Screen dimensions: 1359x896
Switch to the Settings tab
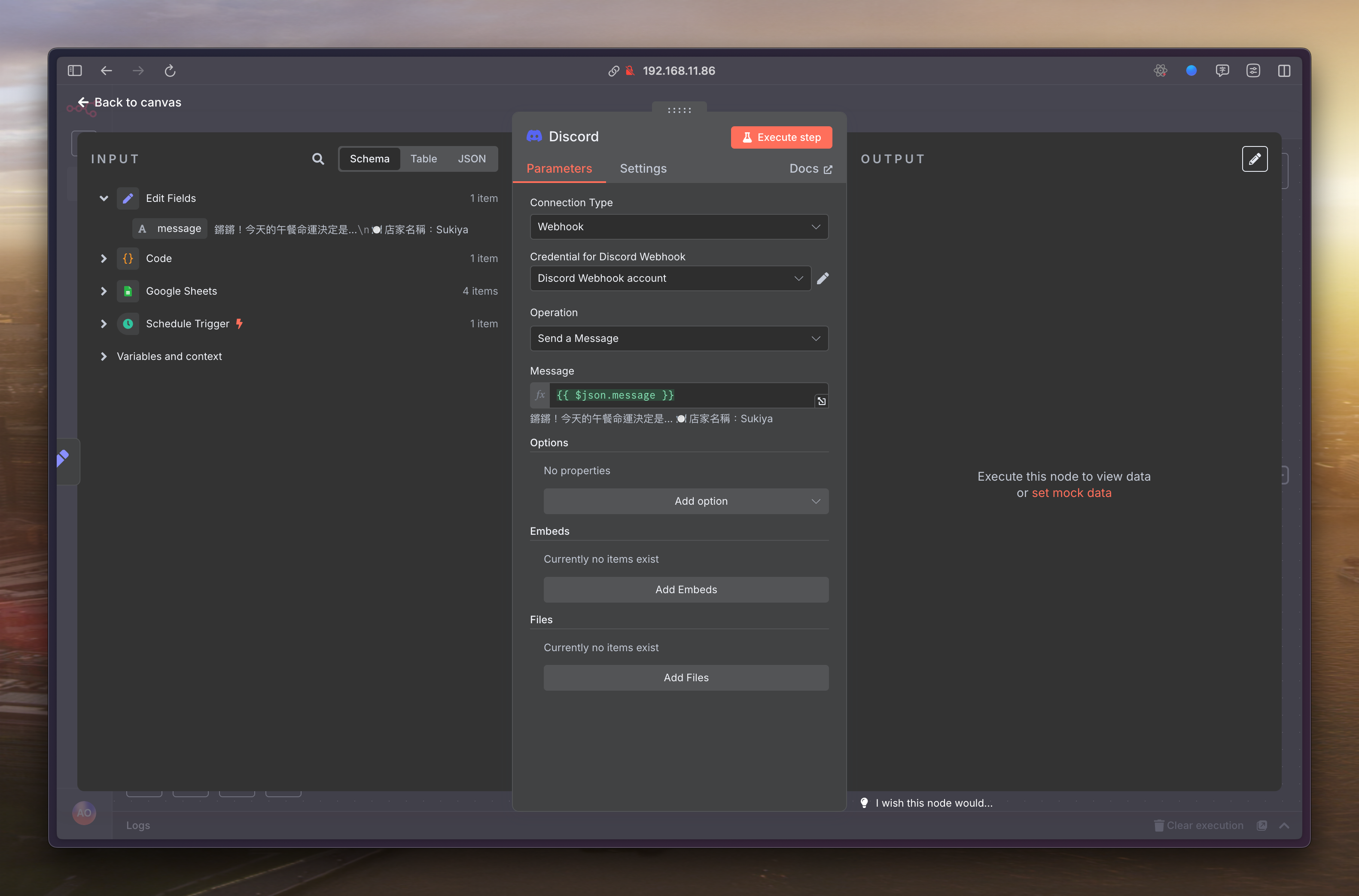[643, 168]
